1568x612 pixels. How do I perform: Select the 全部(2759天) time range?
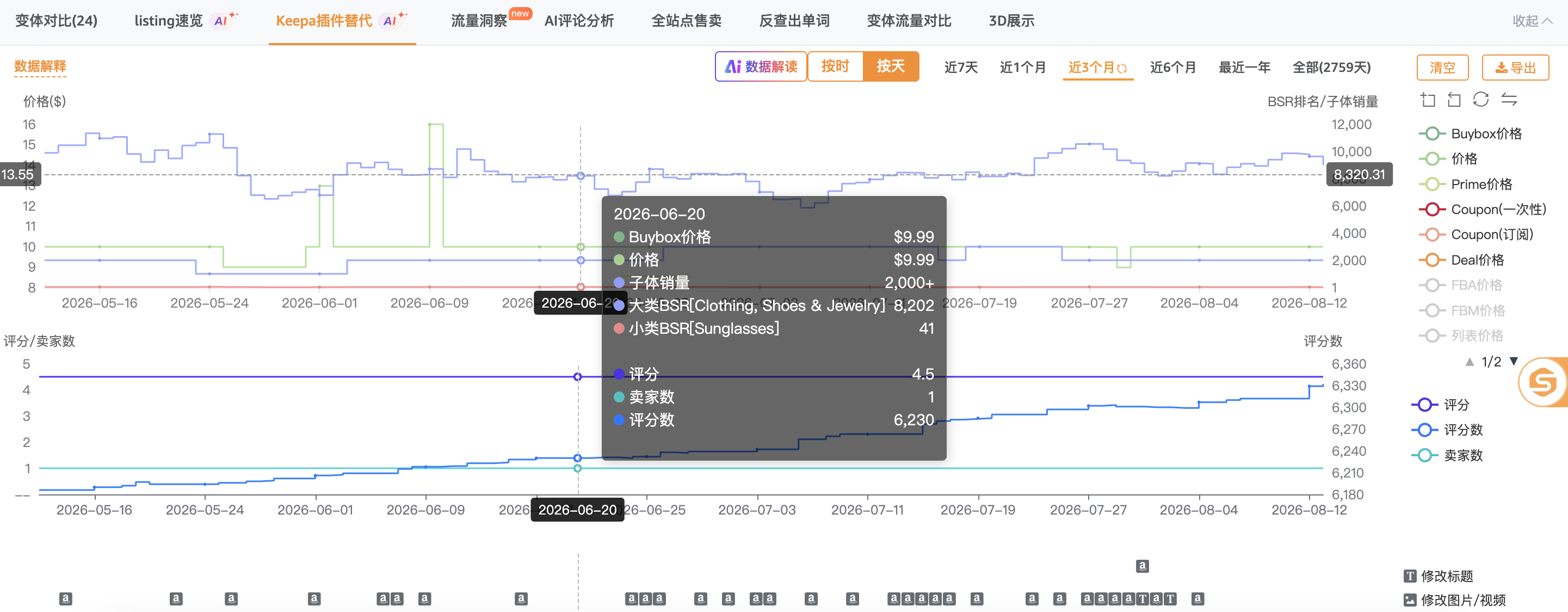tap(1331, 67)
